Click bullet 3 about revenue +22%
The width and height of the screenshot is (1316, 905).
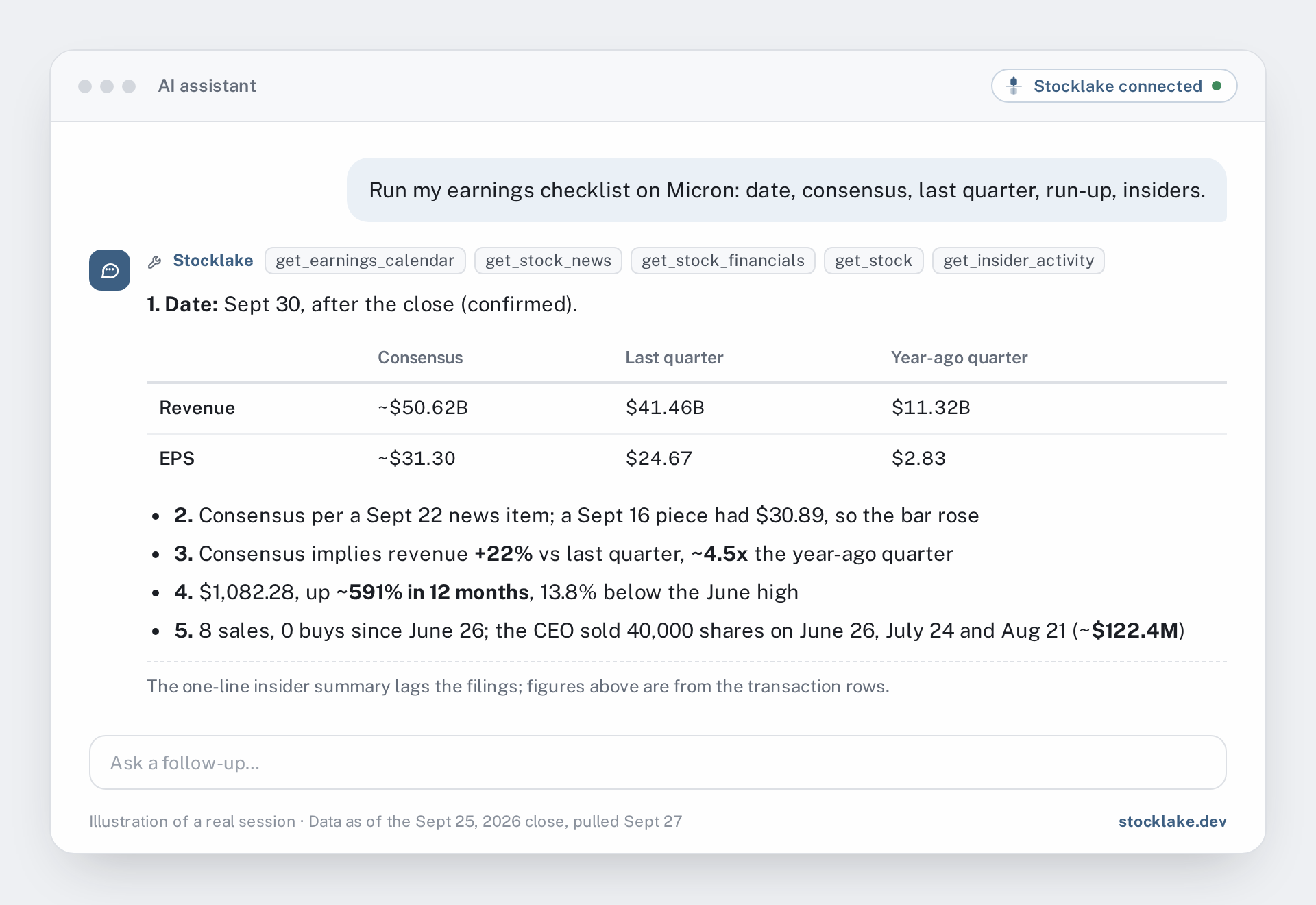(563, 554)
